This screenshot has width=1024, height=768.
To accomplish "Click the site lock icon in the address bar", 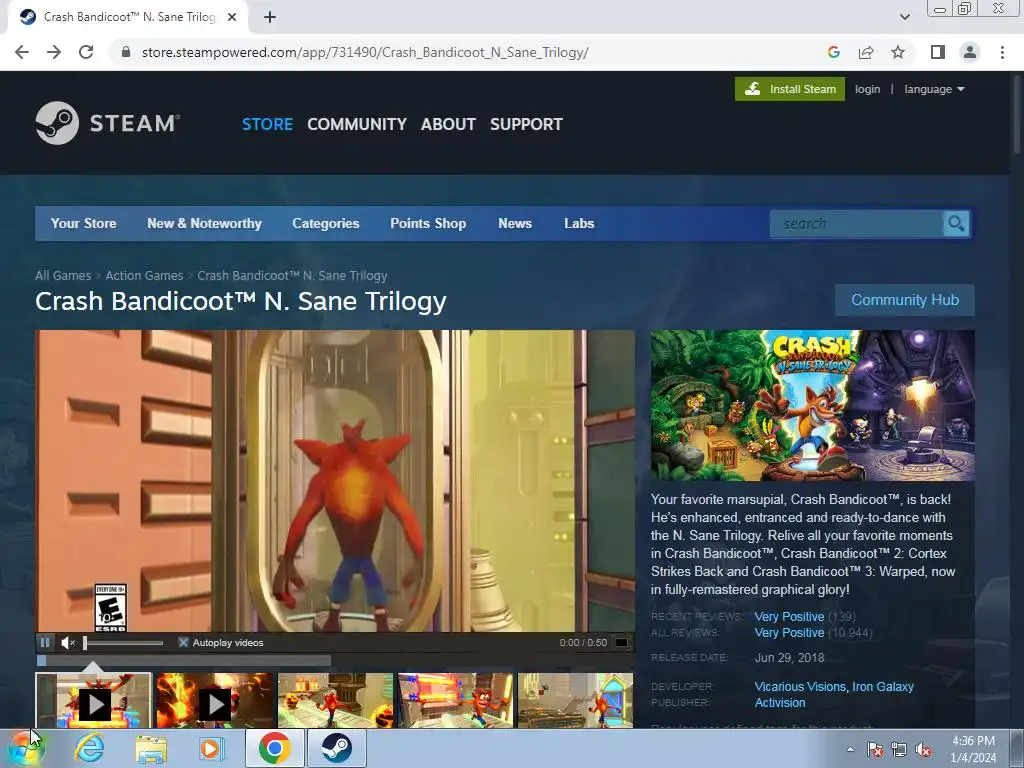I will [126, 52].
